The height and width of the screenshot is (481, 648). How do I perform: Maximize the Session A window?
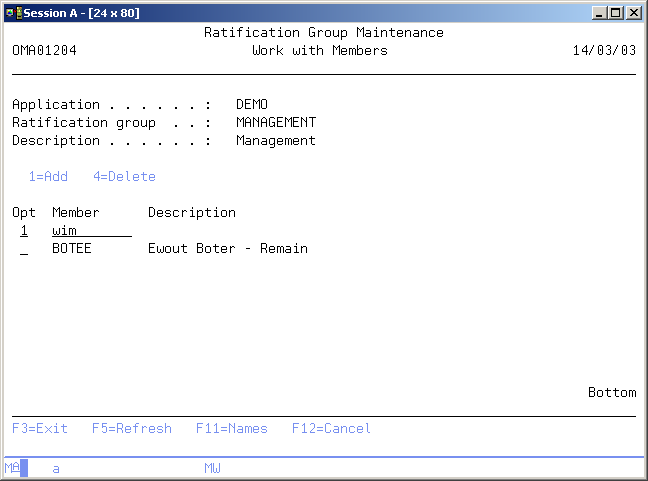click(616, 13)
